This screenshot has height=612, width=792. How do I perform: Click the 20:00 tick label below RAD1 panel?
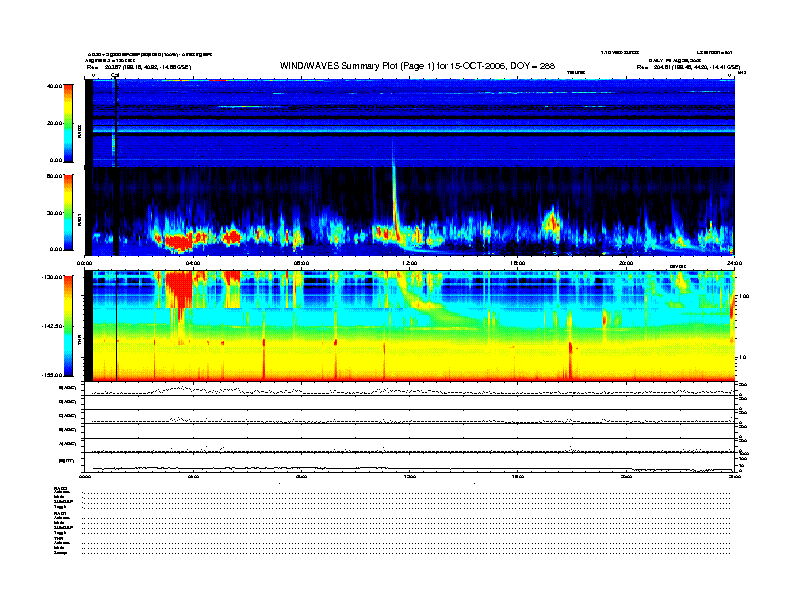626,263
